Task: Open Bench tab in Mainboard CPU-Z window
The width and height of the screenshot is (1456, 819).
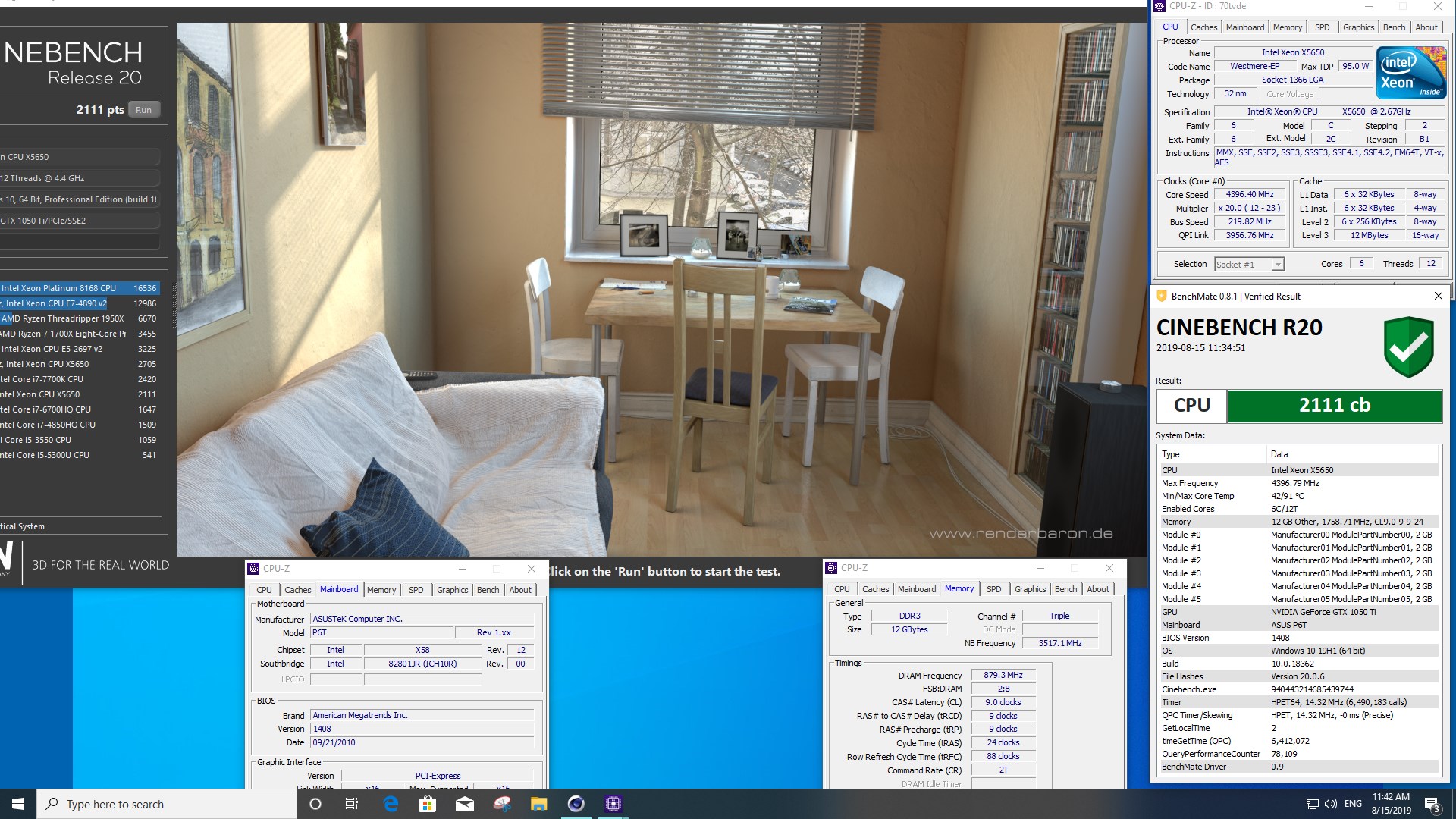Action: 488,590
